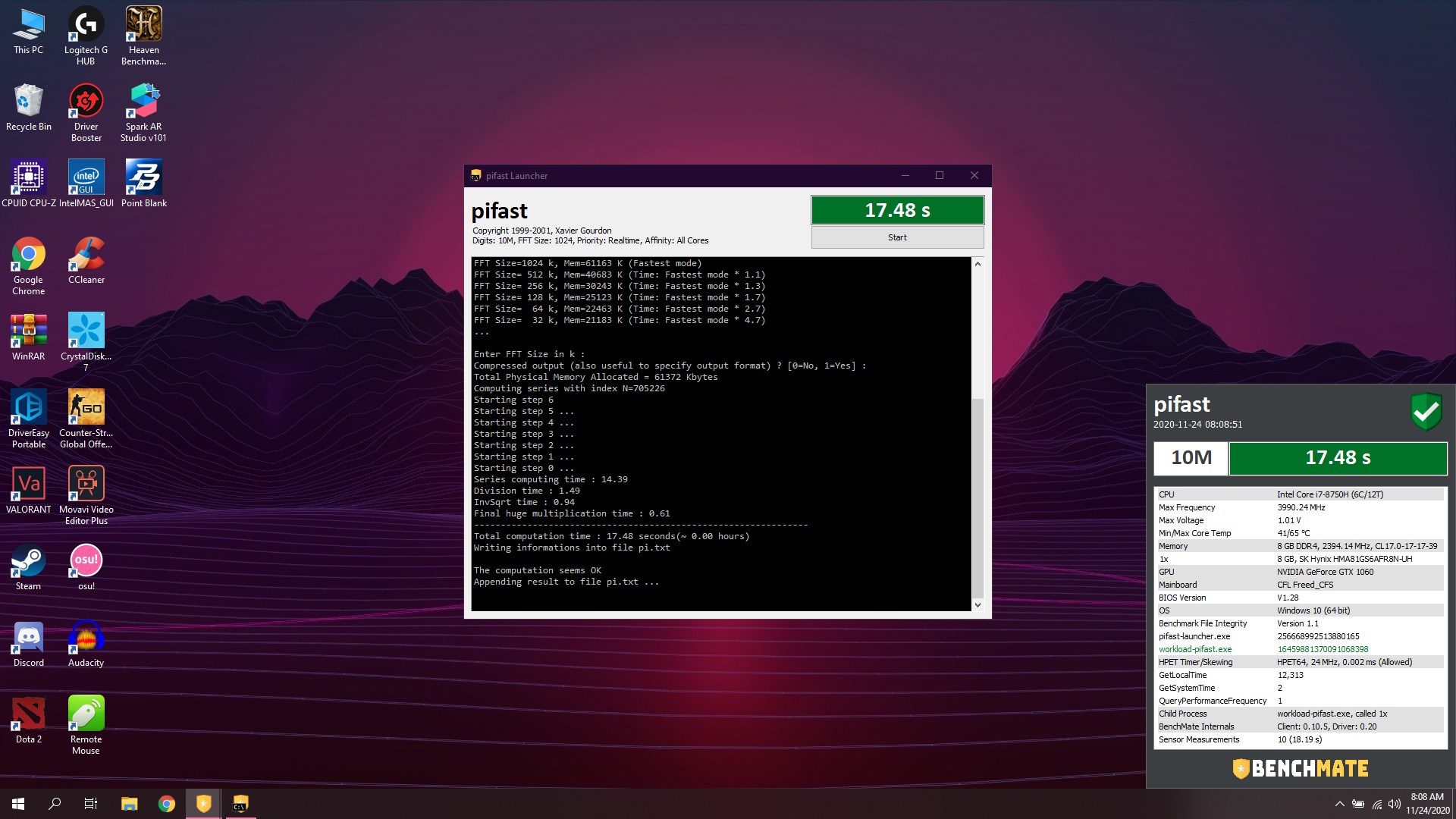Open Task View on taskbar

91,804
